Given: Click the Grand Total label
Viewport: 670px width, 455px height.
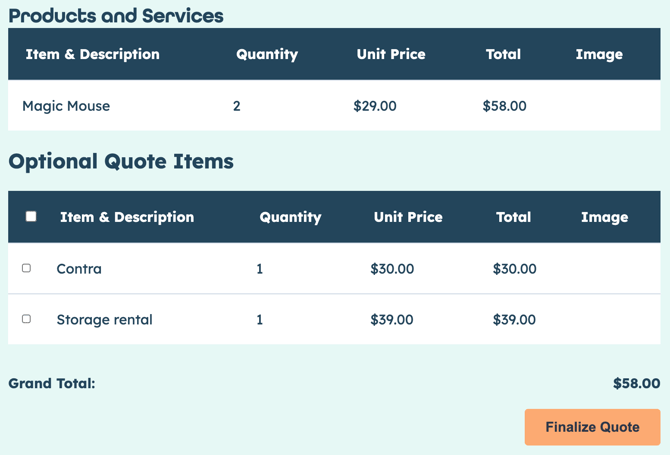Looking at the screenshot, I should (x=52, y=383).
